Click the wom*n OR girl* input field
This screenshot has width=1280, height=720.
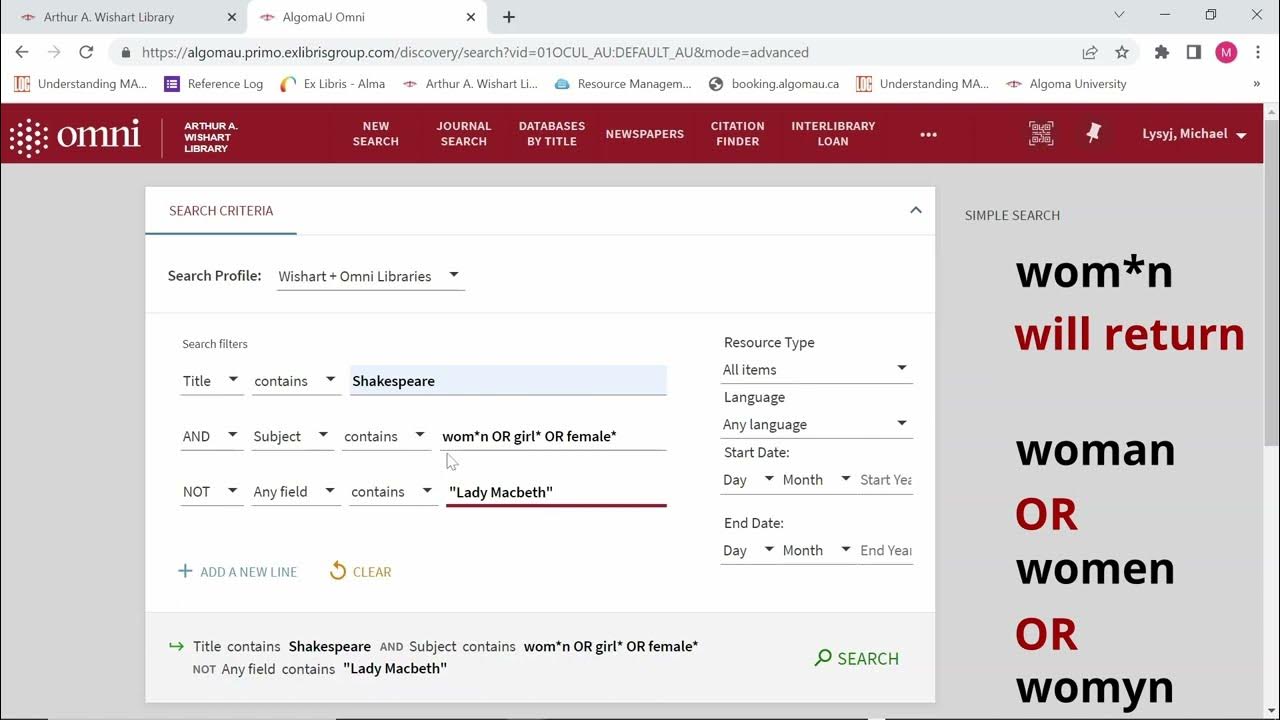553,436
